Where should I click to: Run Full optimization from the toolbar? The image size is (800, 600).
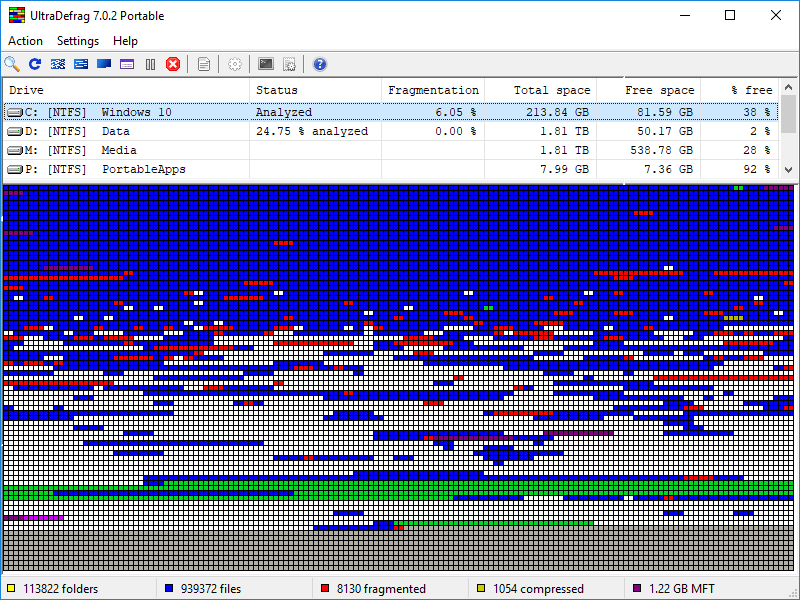[104, 64]
